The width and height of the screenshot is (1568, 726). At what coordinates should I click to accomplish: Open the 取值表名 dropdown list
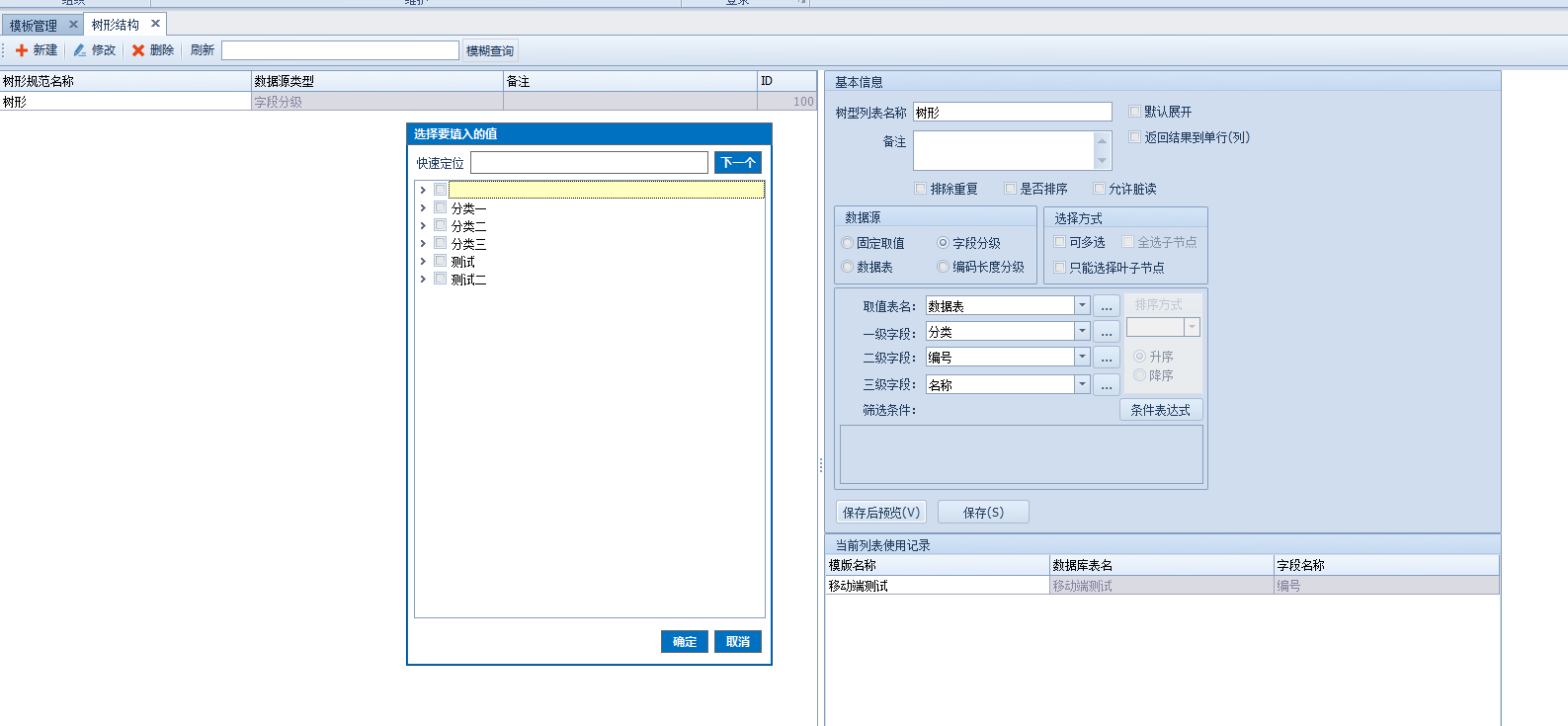pos(1082,306)
